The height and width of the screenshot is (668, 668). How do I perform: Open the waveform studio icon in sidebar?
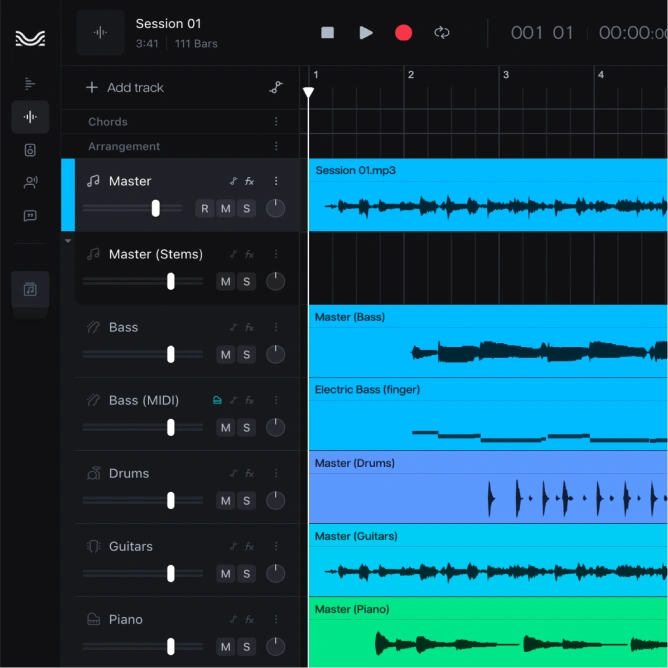pos(30,117)
